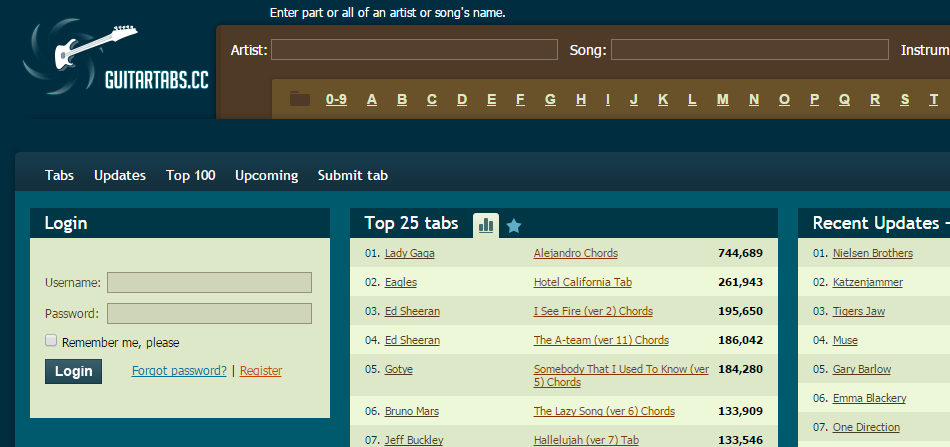Browse artists starting with H
950x447 pixels.
pyautogui.click(x=581, y=99)
